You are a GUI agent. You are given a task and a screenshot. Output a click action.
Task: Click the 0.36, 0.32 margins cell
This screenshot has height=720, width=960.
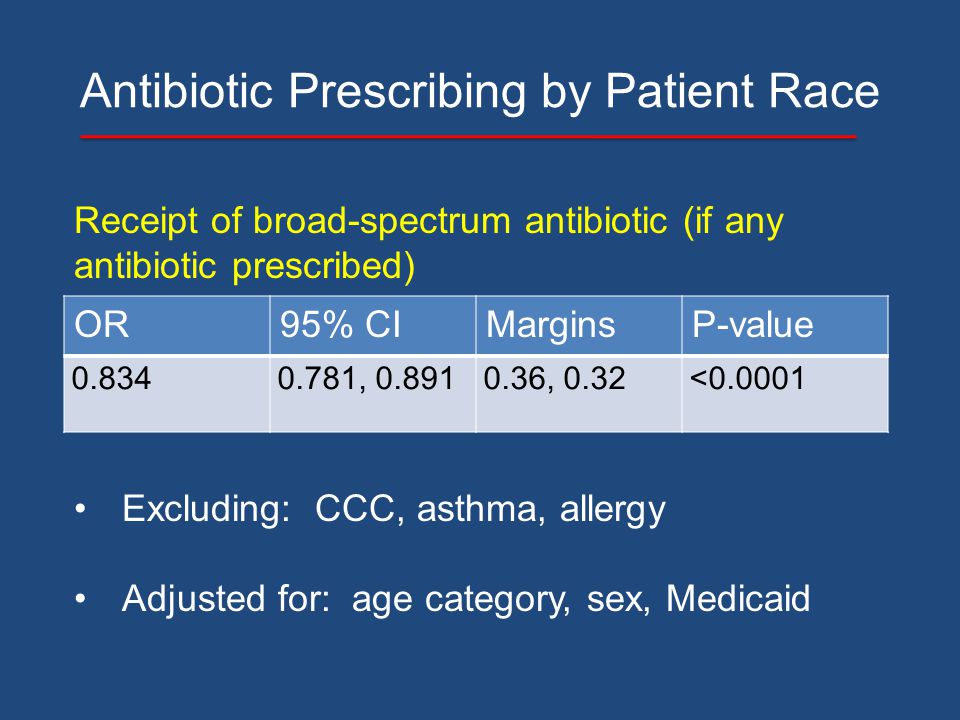(x=579, y=394)
